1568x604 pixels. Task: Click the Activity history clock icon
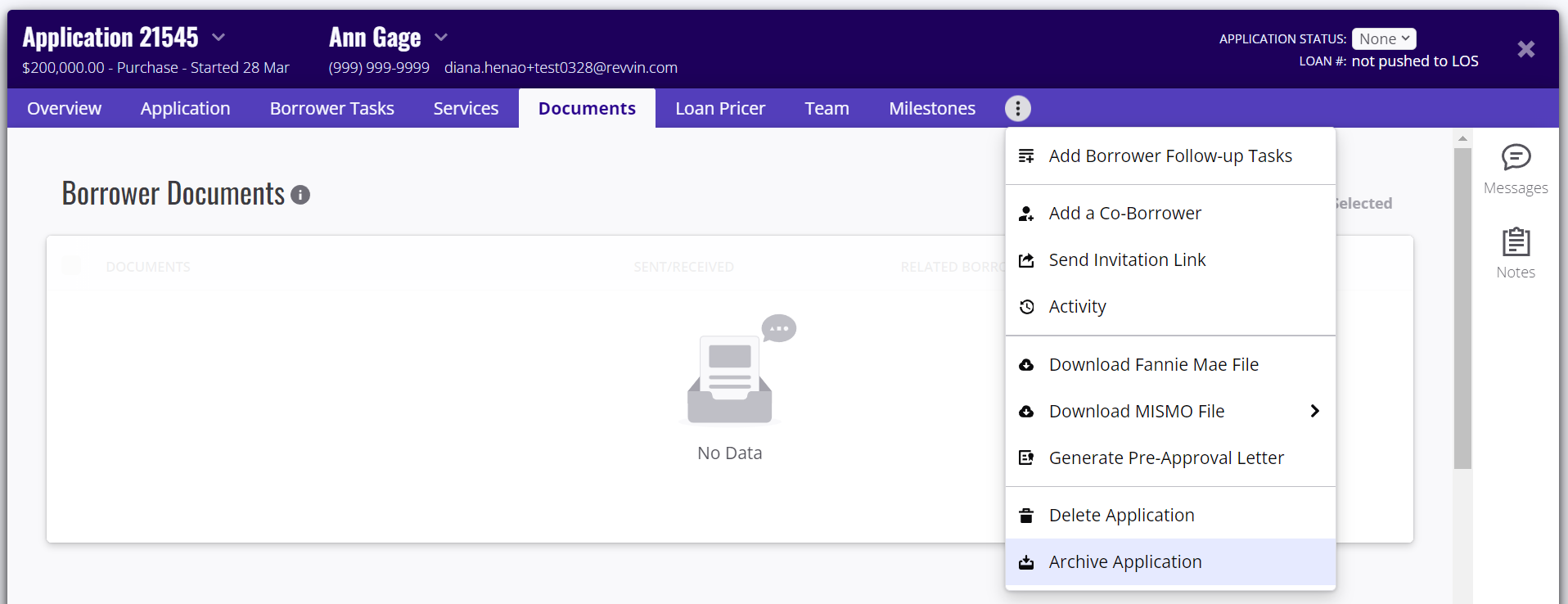coord(1026,307)
